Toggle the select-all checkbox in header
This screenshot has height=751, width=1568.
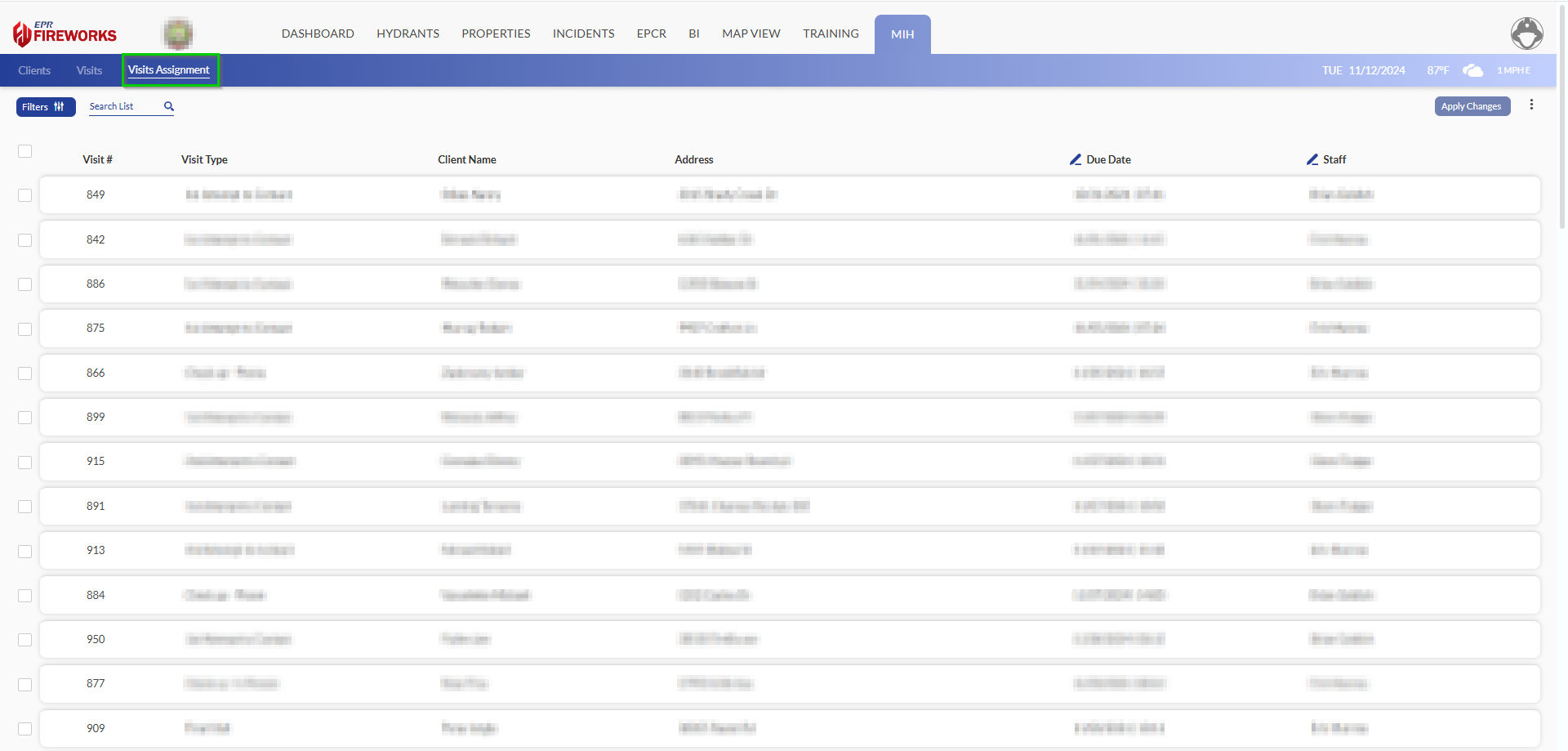point(25,151)
